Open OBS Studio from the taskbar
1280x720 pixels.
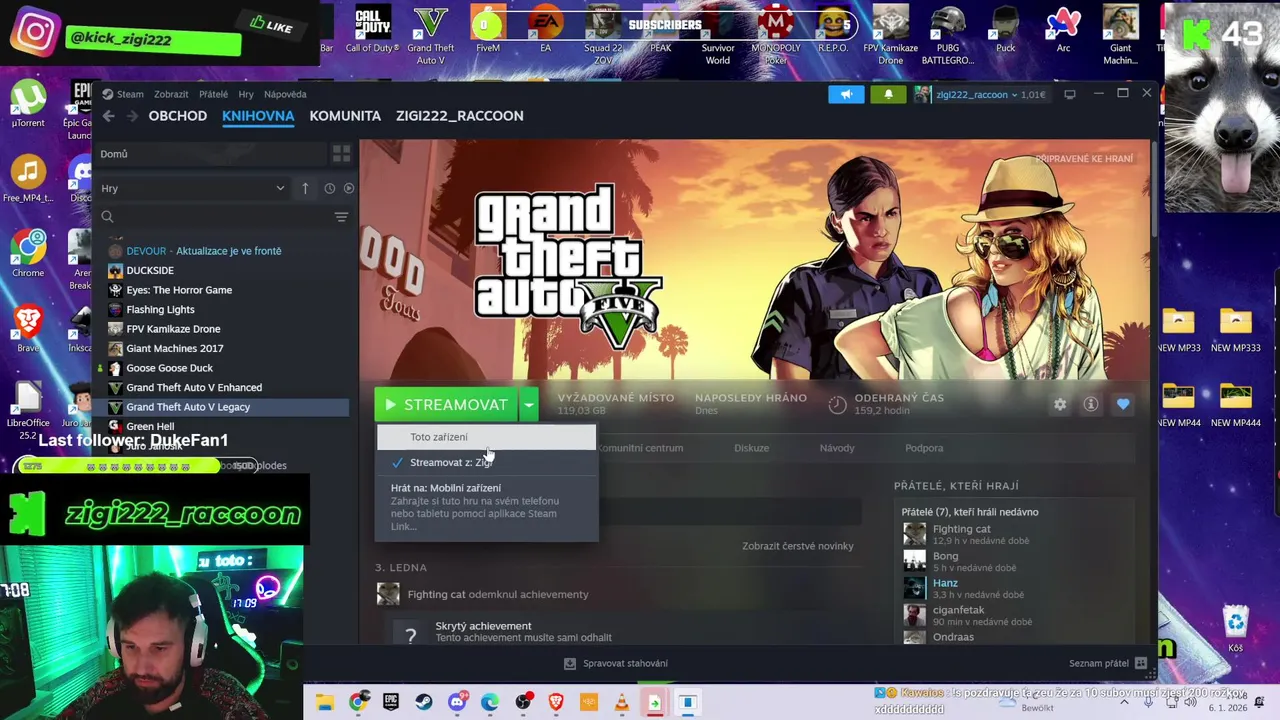click(523, 703)
